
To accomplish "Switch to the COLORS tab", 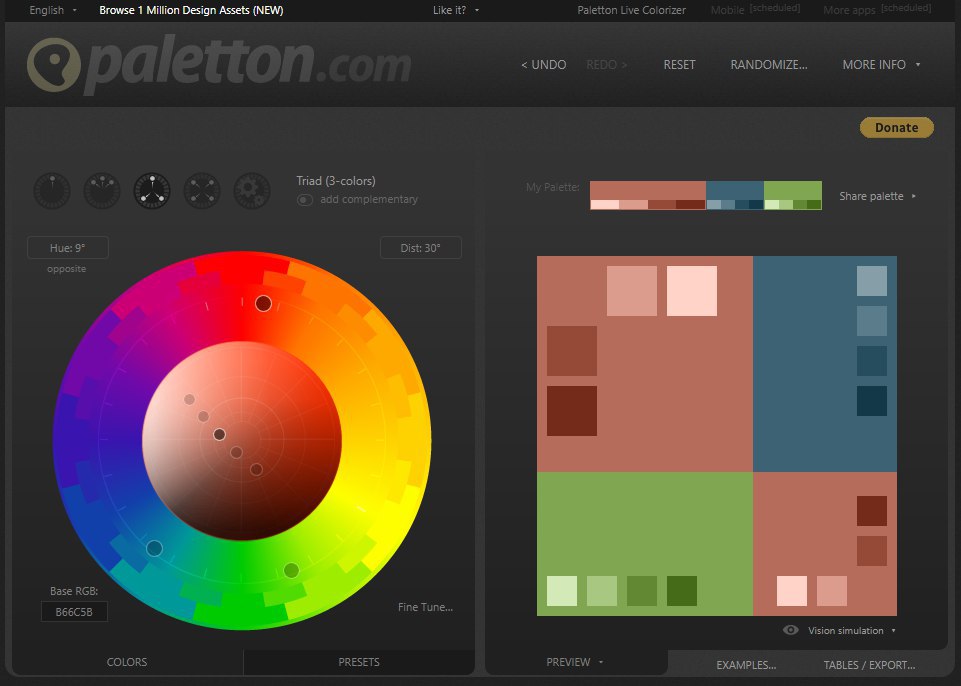I will click(127, 662).
